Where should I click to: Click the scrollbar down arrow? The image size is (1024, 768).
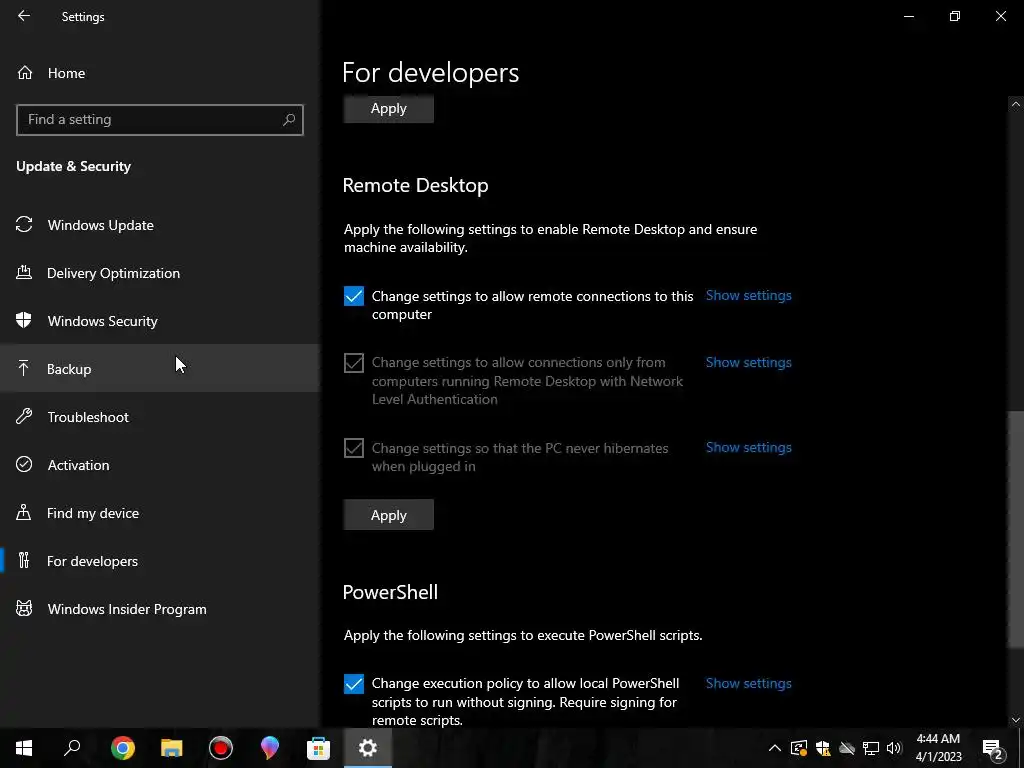(1015, 720)
